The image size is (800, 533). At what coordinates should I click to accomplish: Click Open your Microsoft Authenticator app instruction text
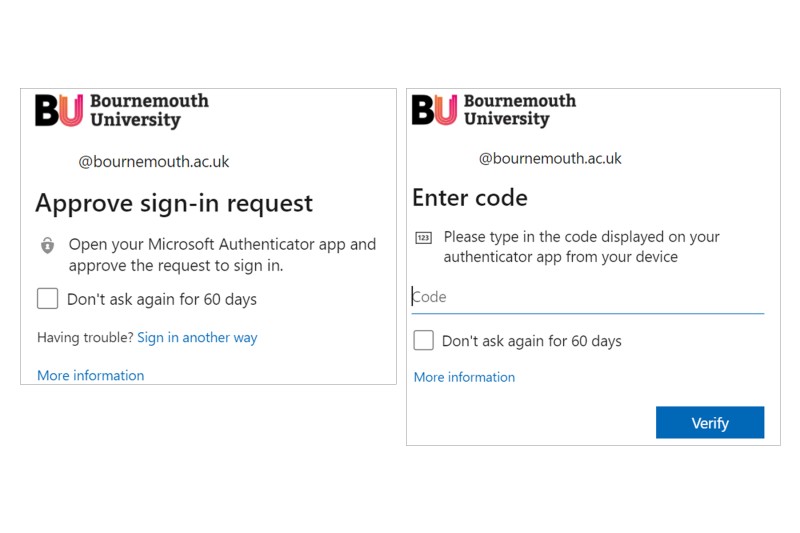point(222,255)
